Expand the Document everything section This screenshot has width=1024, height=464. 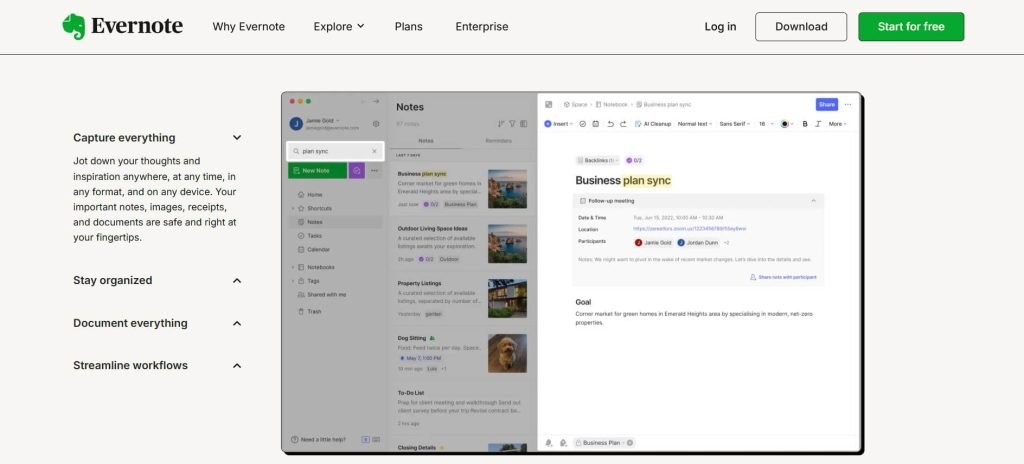pyautogui.click(x=237, y=323)
